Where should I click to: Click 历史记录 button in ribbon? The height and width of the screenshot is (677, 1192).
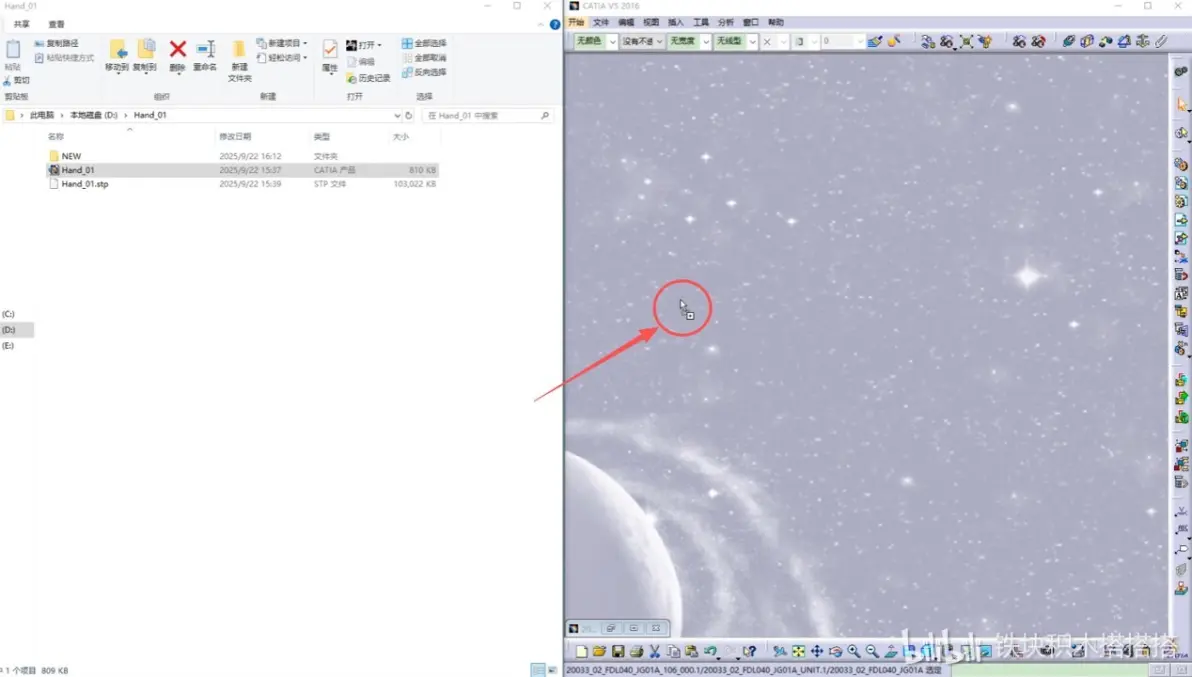pos(369,78)
